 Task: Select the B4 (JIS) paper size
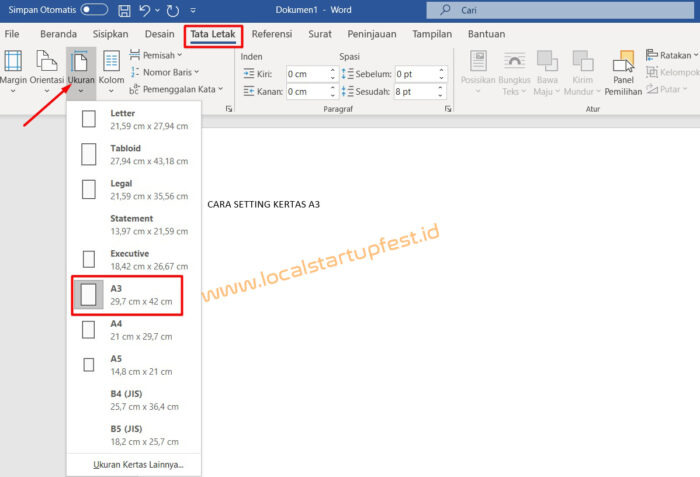click(134, 400)
